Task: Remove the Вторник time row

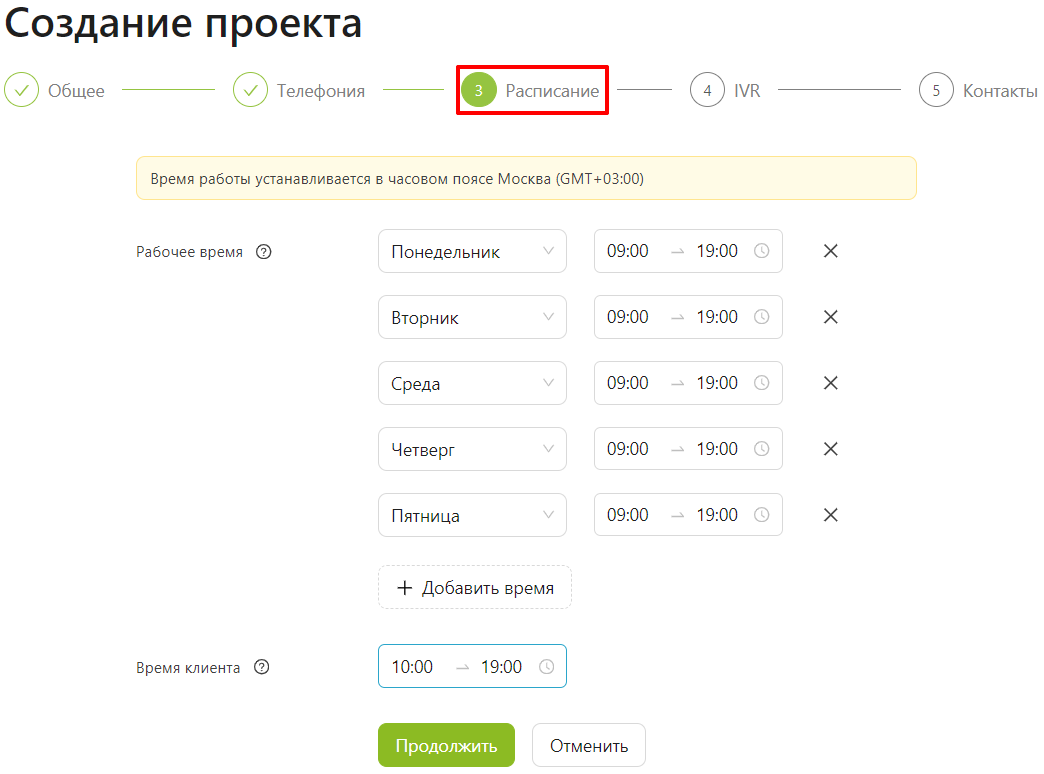Action: click(830, 317)
